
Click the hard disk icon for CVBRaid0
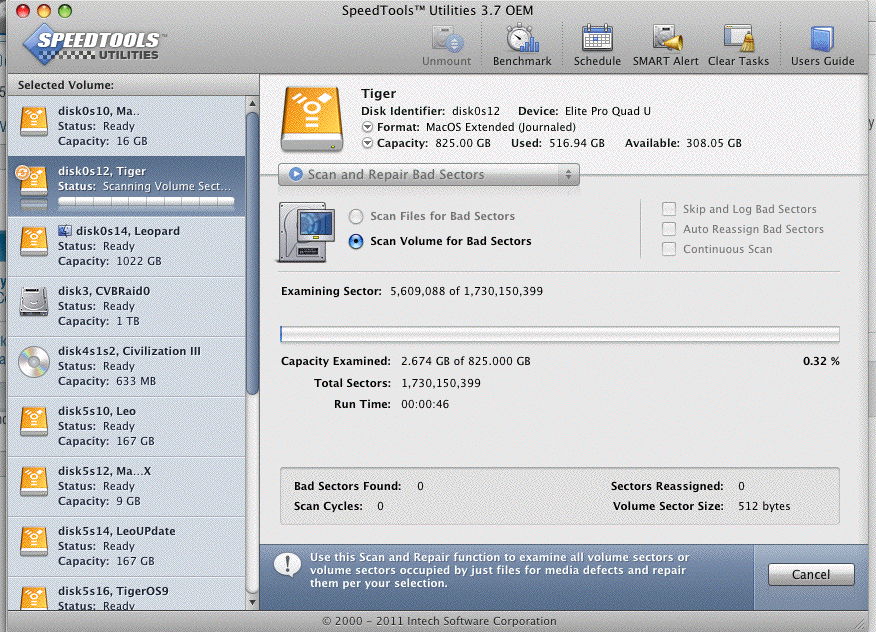click(x=34, y=302)
